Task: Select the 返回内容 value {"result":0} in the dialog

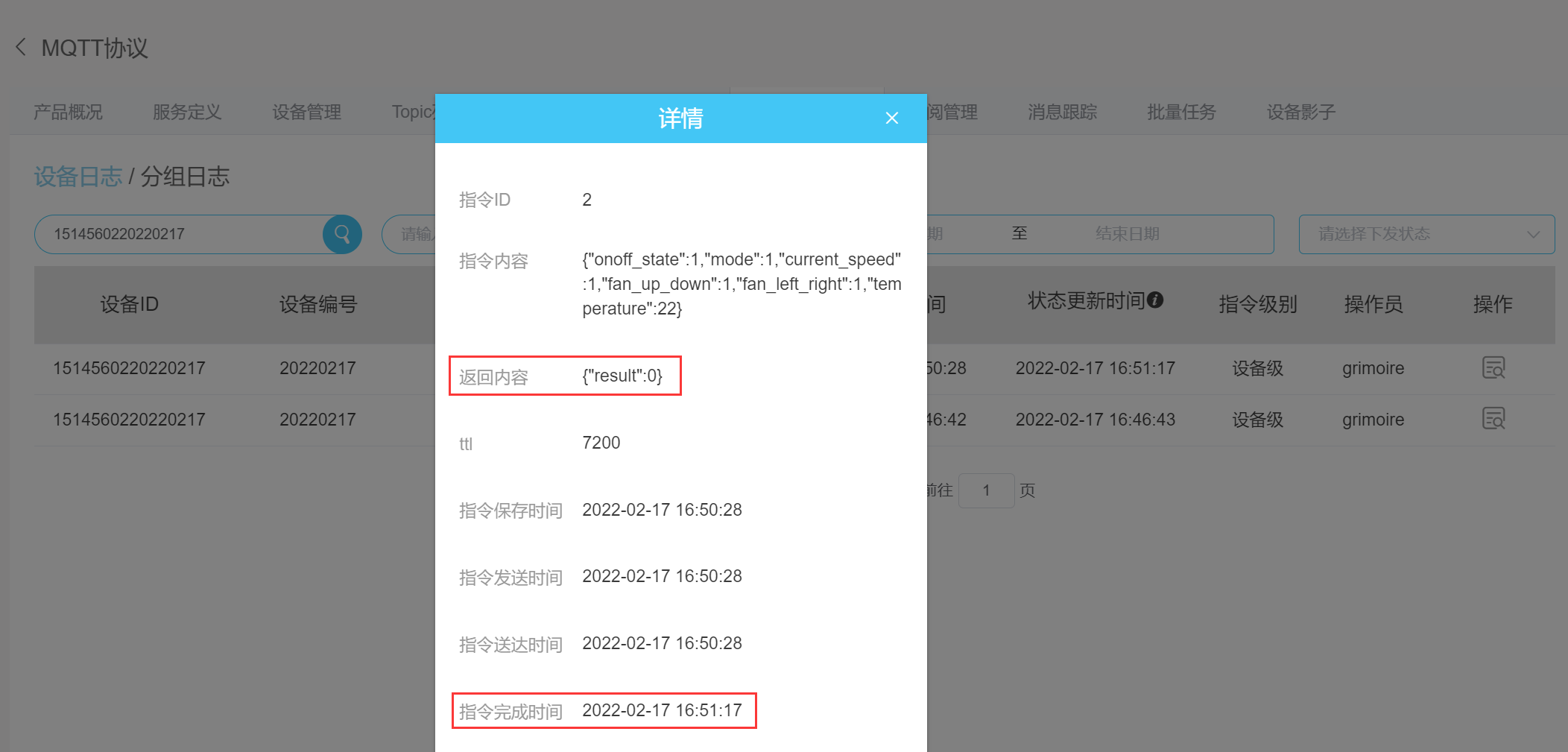Action: [x=621, y=375]
